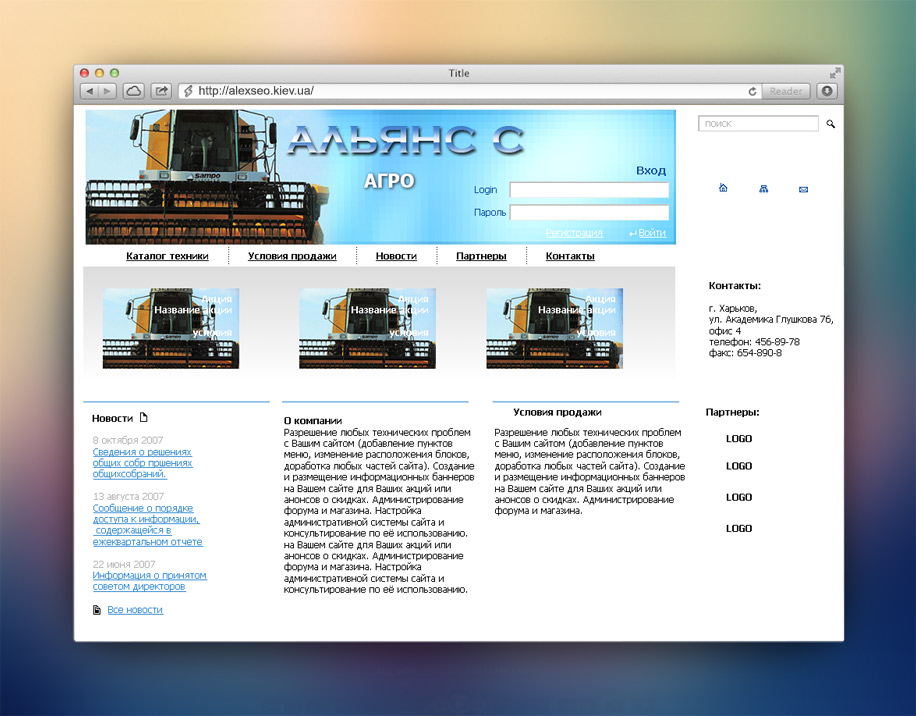This screenshot has width=916, height=716.
Task: Click the magnifier icon next to ПОИСК field
Action: pos(830,123)
